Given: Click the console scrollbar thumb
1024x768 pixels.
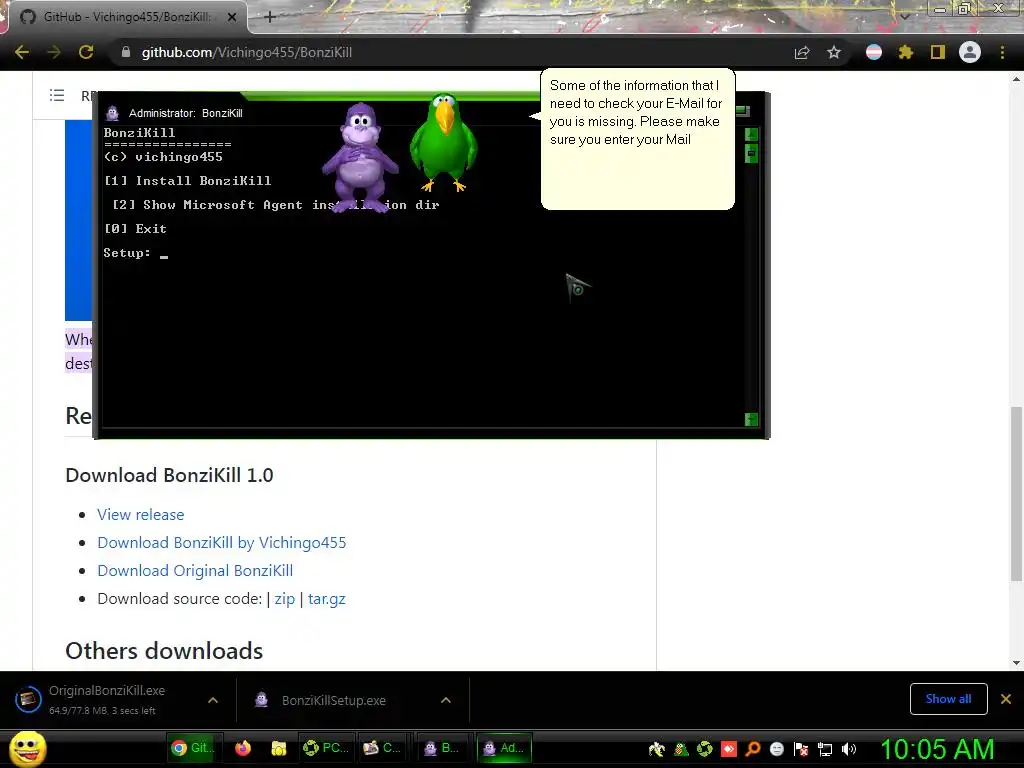Looking at the screenshot, I should coord(751,153).
